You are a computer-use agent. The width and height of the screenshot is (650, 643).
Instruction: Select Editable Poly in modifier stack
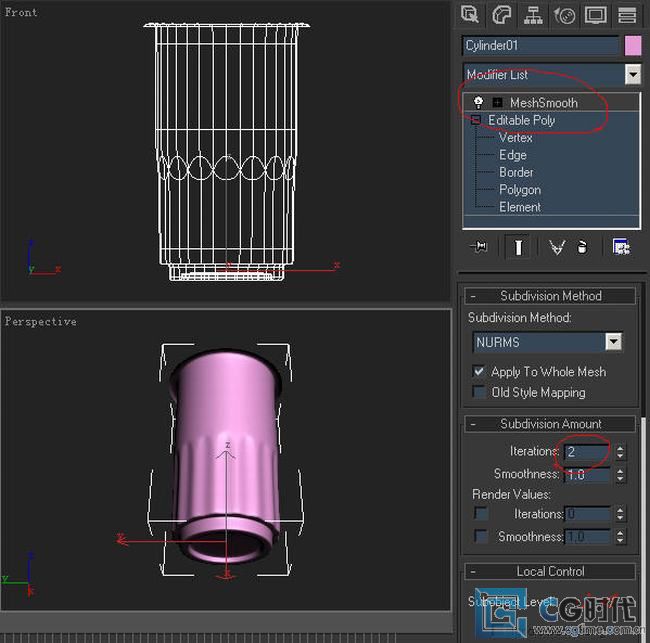click(521, 120)
